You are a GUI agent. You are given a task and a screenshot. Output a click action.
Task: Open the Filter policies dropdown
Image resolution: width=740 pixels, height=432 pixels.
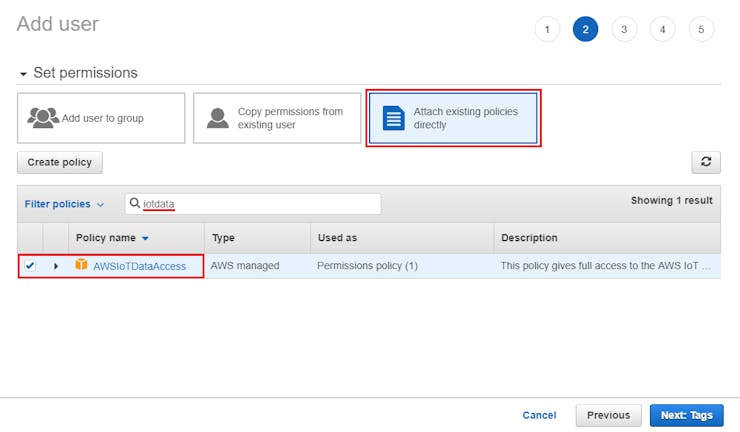coord(64,204)
